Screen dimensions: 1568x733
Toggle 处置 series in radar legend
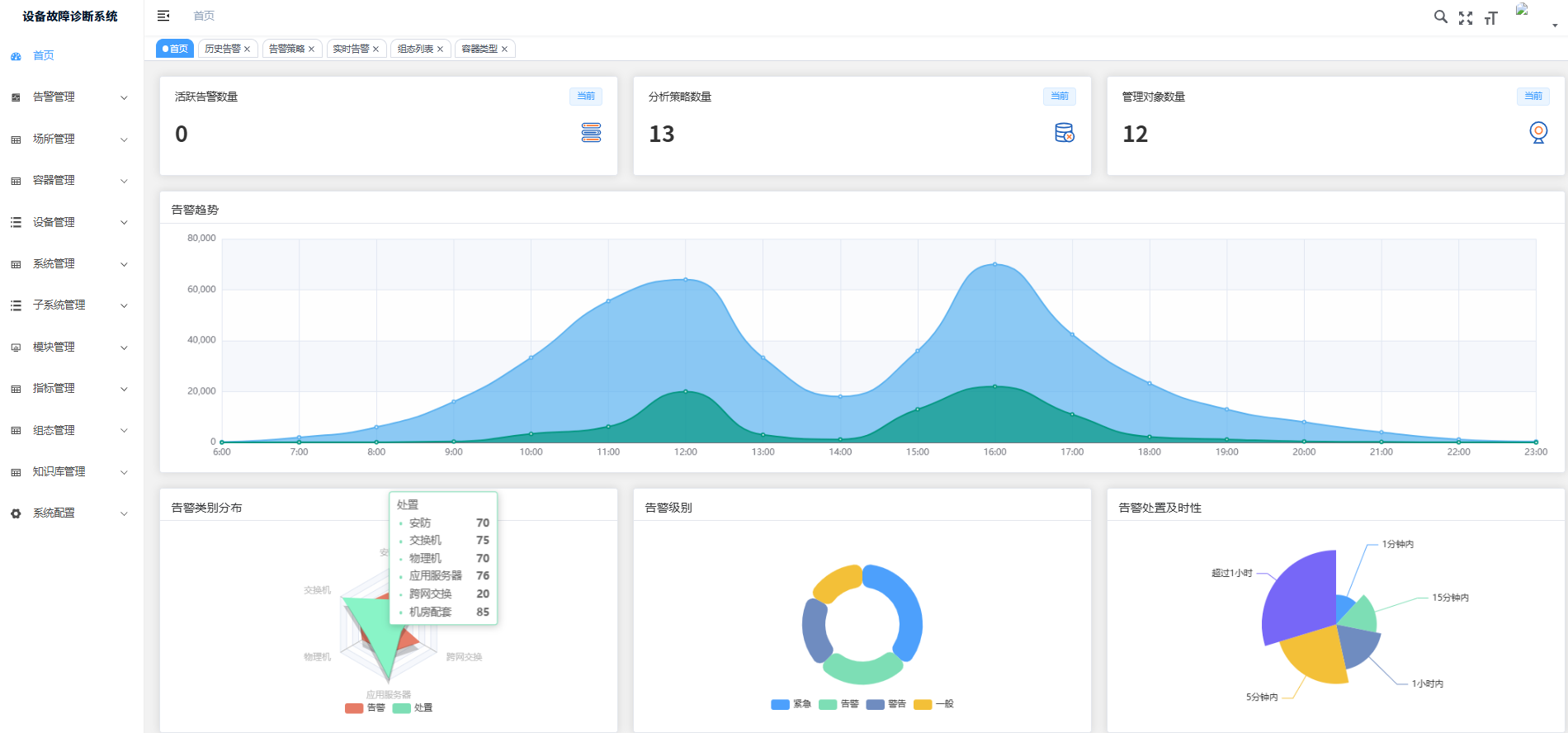click(x=413, y=707)
